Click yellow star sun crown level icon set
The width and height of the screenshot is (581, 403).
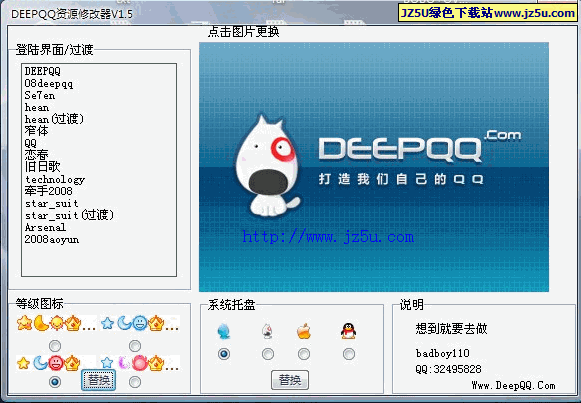[x=56, y=323]
